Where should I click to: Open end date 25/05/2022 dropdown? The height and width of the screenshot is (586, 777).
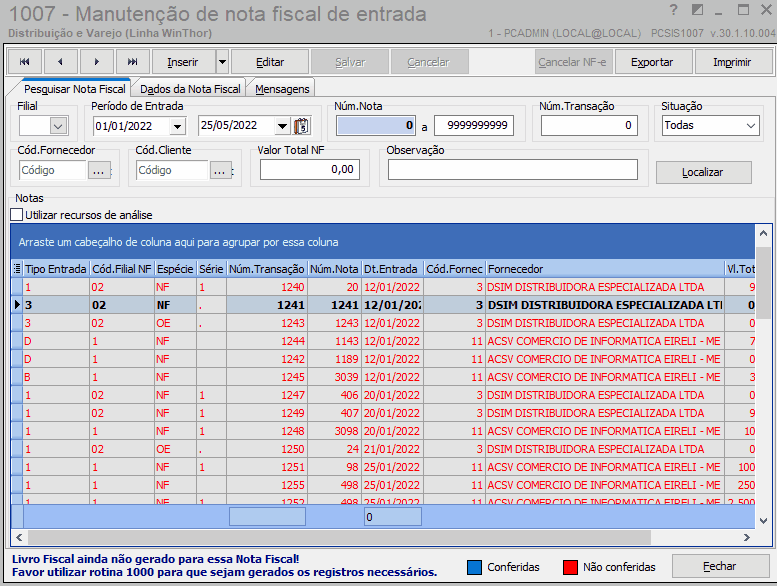(x=282, y=126)
